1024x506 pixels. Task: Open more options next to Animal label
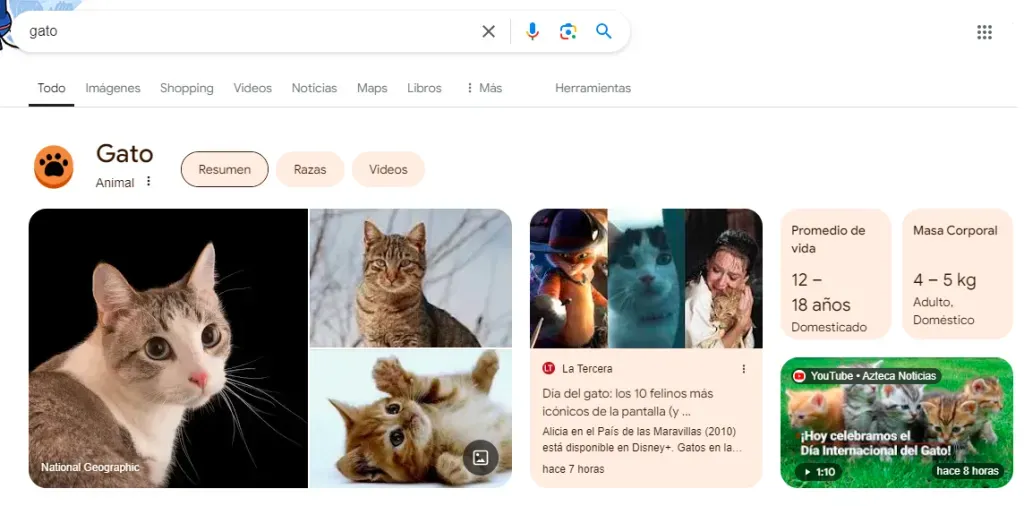click(x=148, y=182)
